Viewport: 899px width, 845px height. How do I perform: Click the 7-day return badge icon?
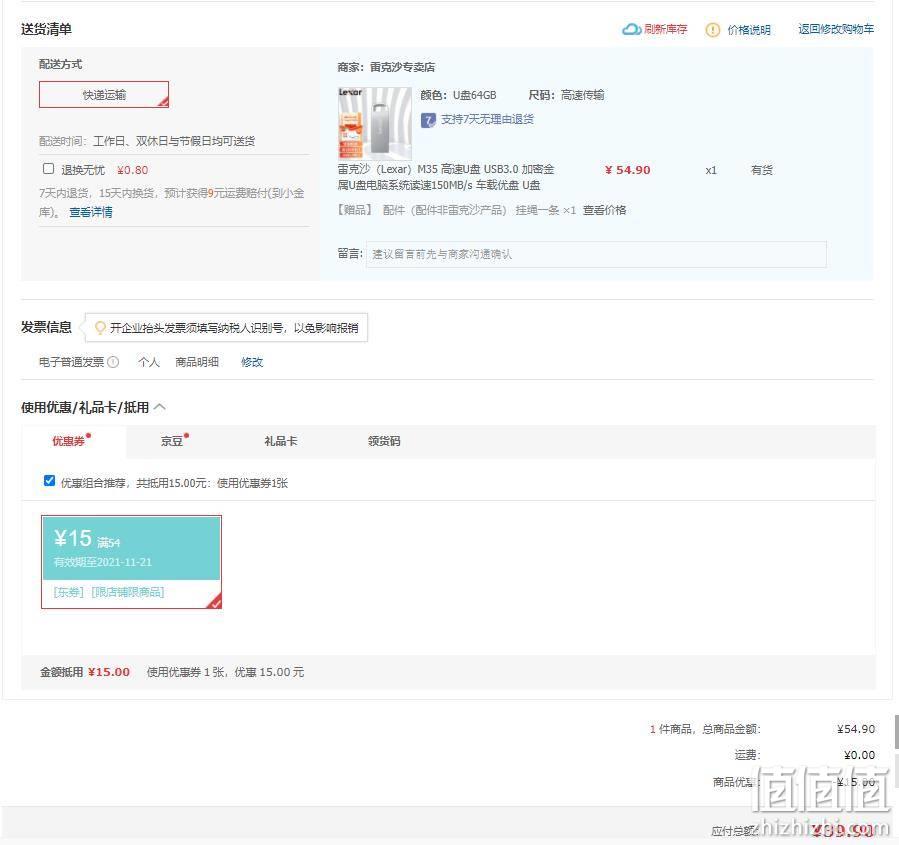pos(428,120)
